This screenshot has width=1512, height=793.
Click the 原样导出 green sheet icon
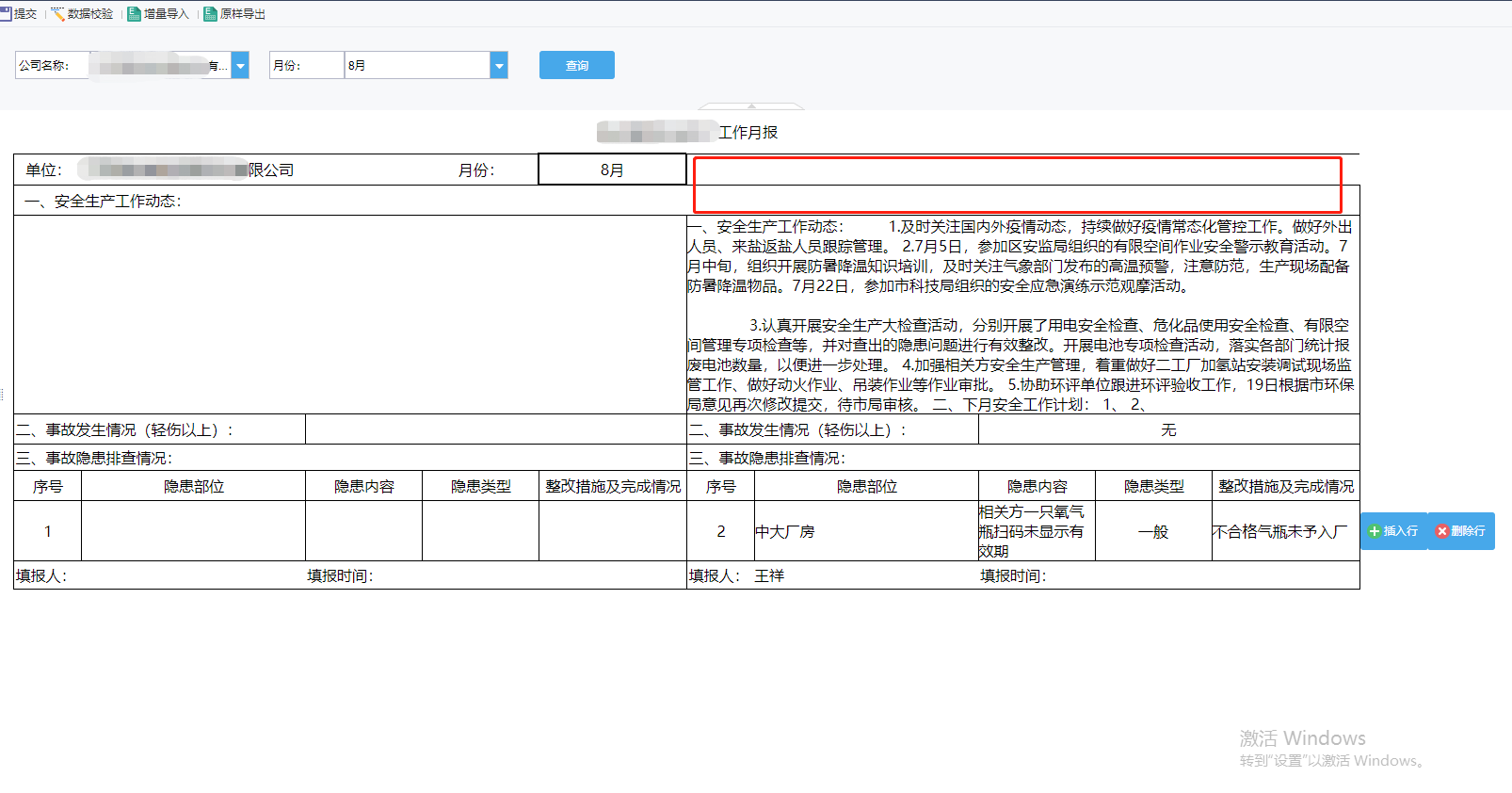(211, 14)
